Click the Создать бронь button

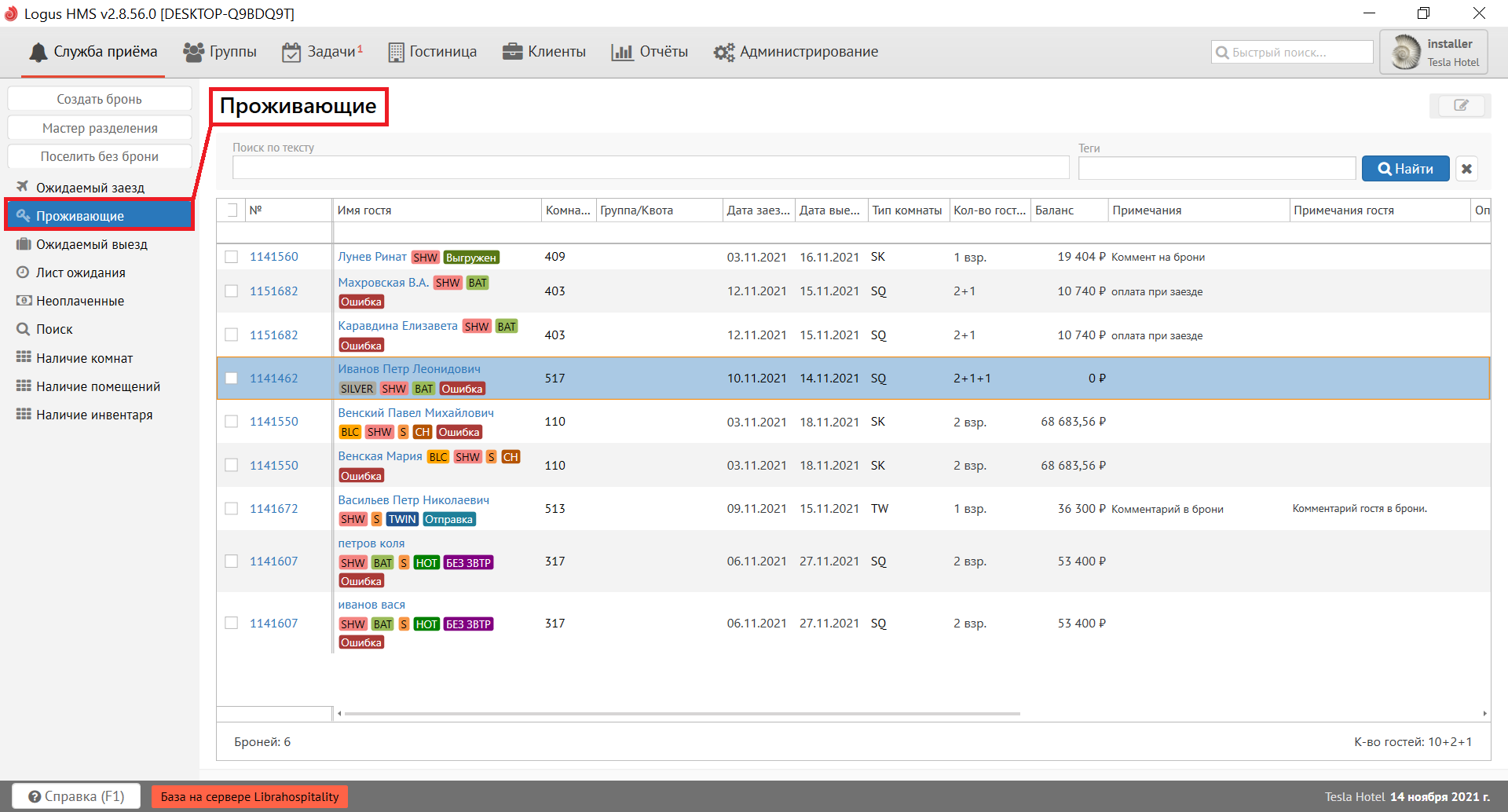coord(99,99)
